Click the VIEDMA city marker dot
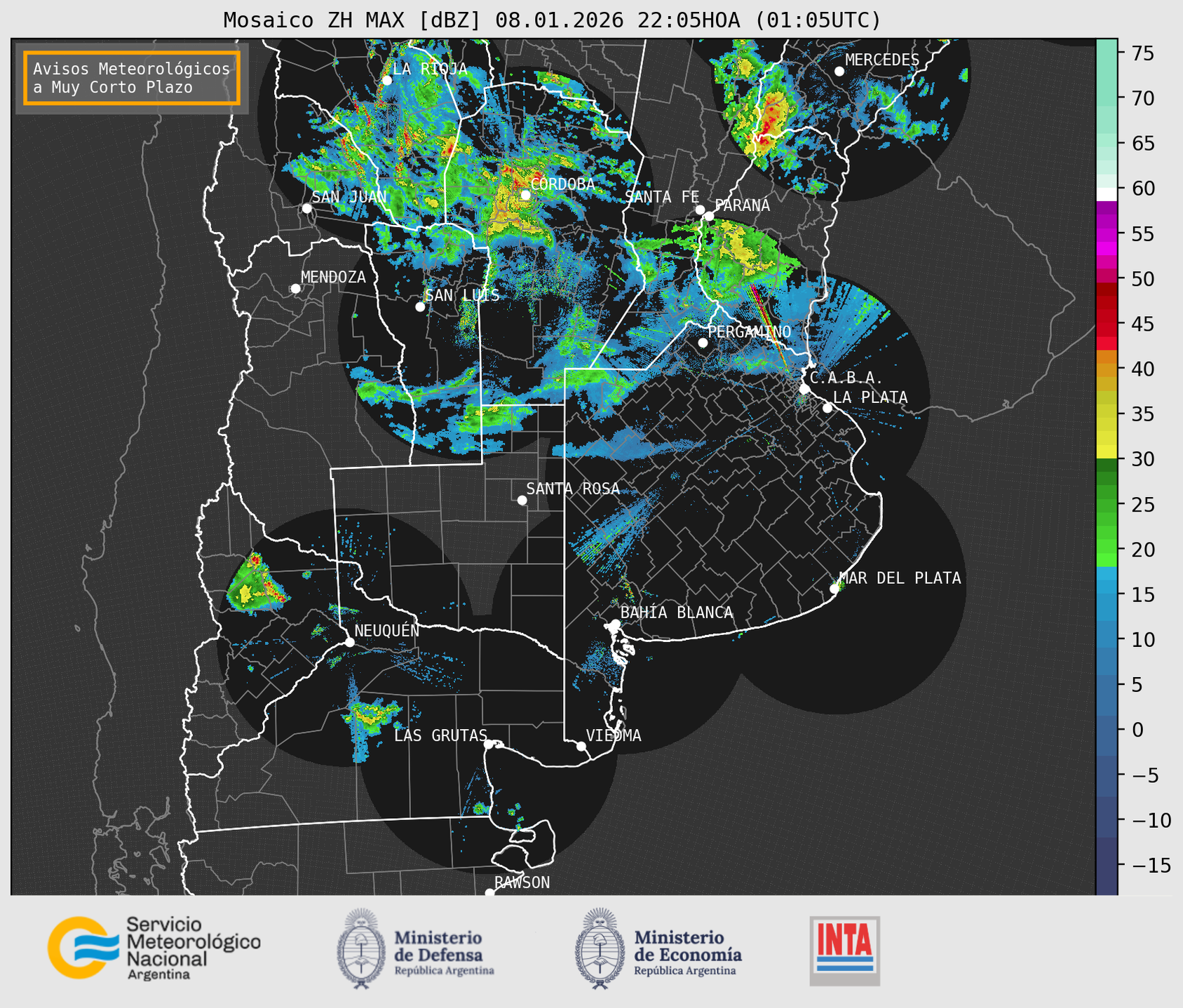This screenshot has width=1183, height=1008. click(581, 746)
